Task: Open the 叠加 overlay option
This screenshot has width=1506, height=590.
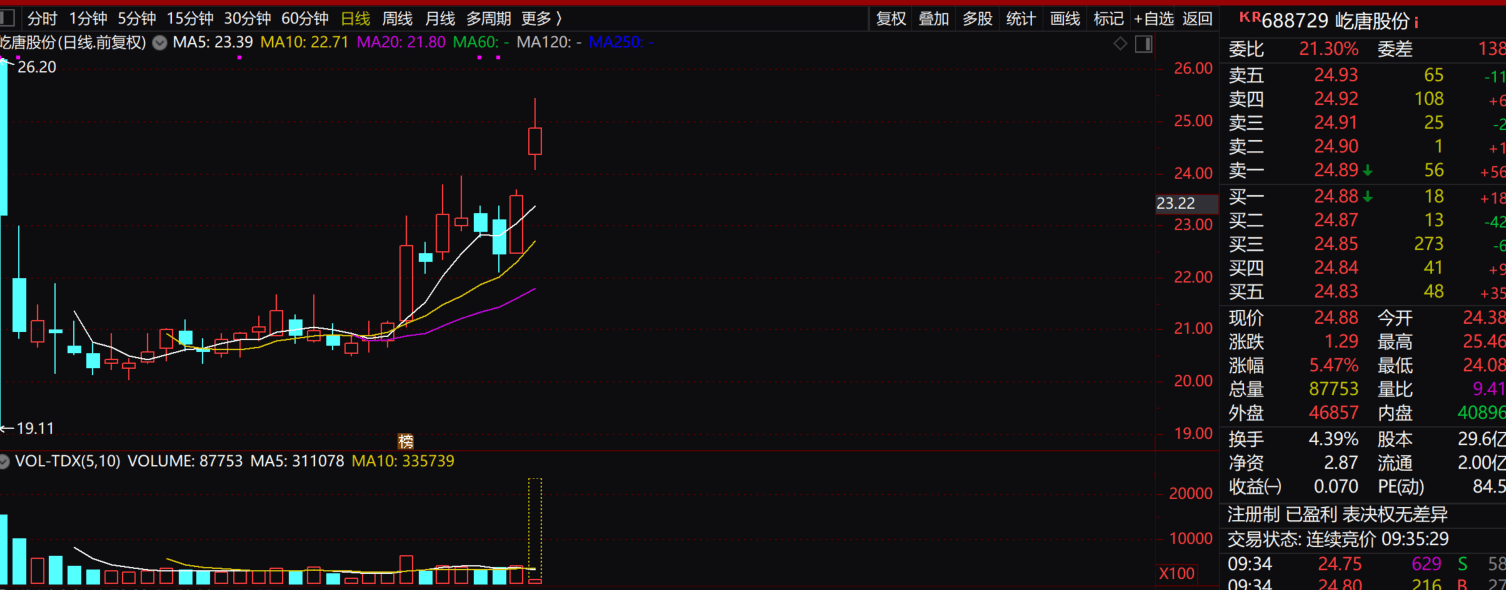Action: (x=934, y=19)
